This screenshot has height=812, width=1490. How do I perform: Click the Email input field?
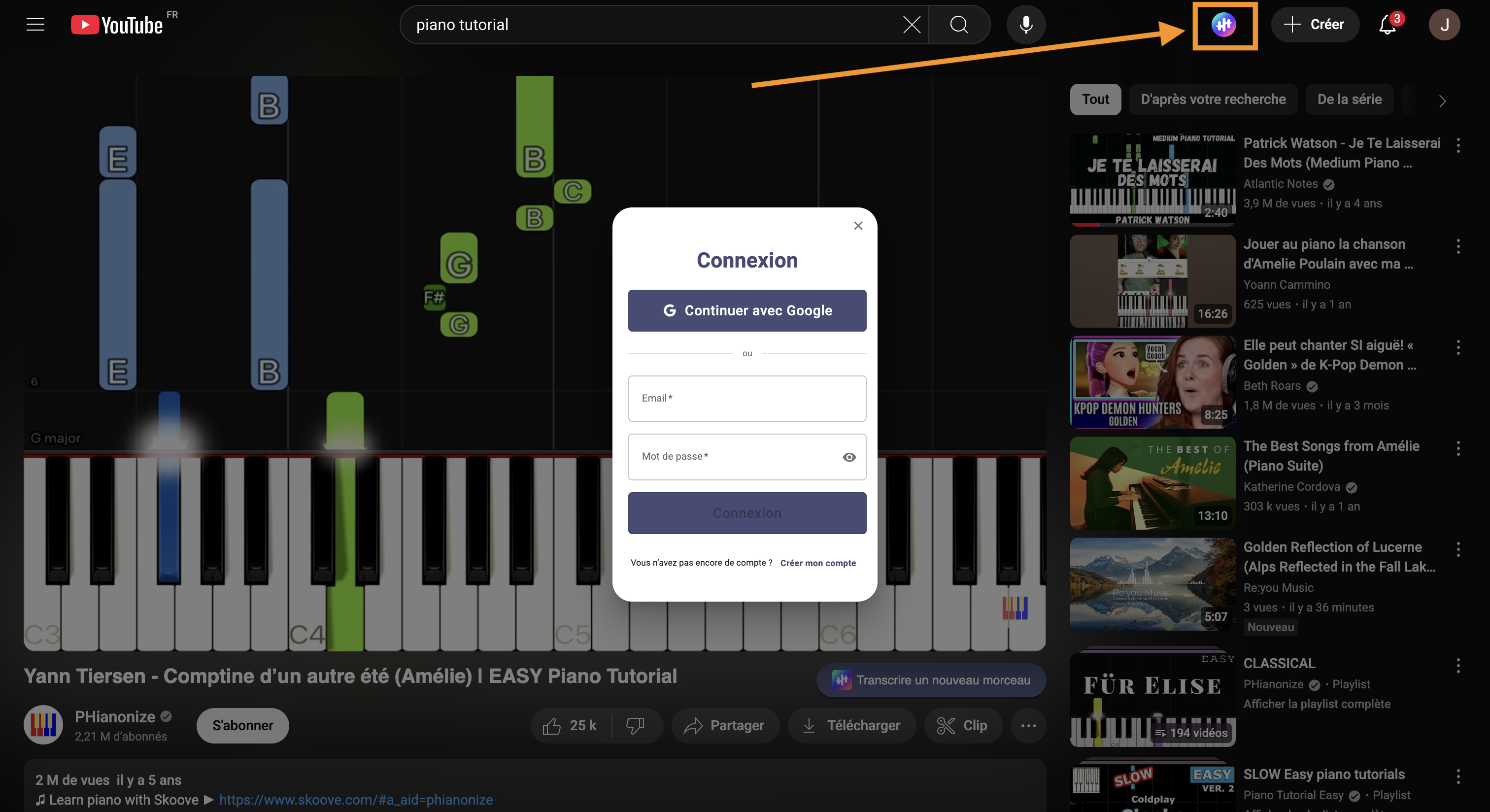pyautogui.click(x=747, y=399)
